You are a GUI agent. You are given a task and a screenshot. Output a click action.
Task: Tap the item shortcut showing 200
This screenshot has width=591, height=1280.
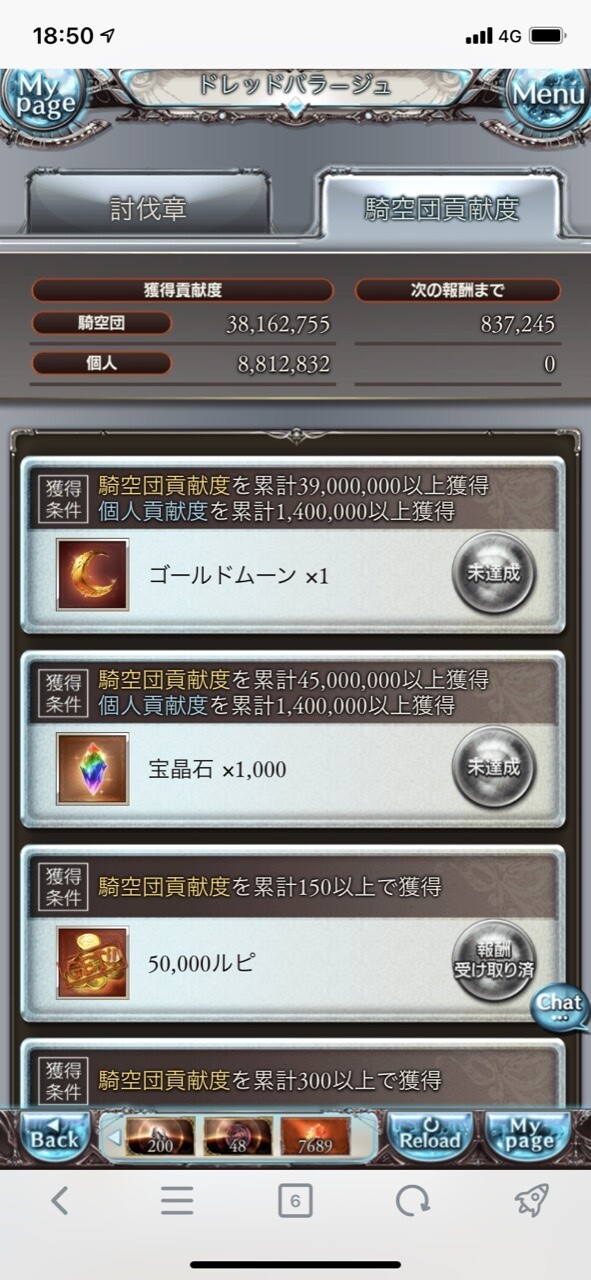(160, 1137)
